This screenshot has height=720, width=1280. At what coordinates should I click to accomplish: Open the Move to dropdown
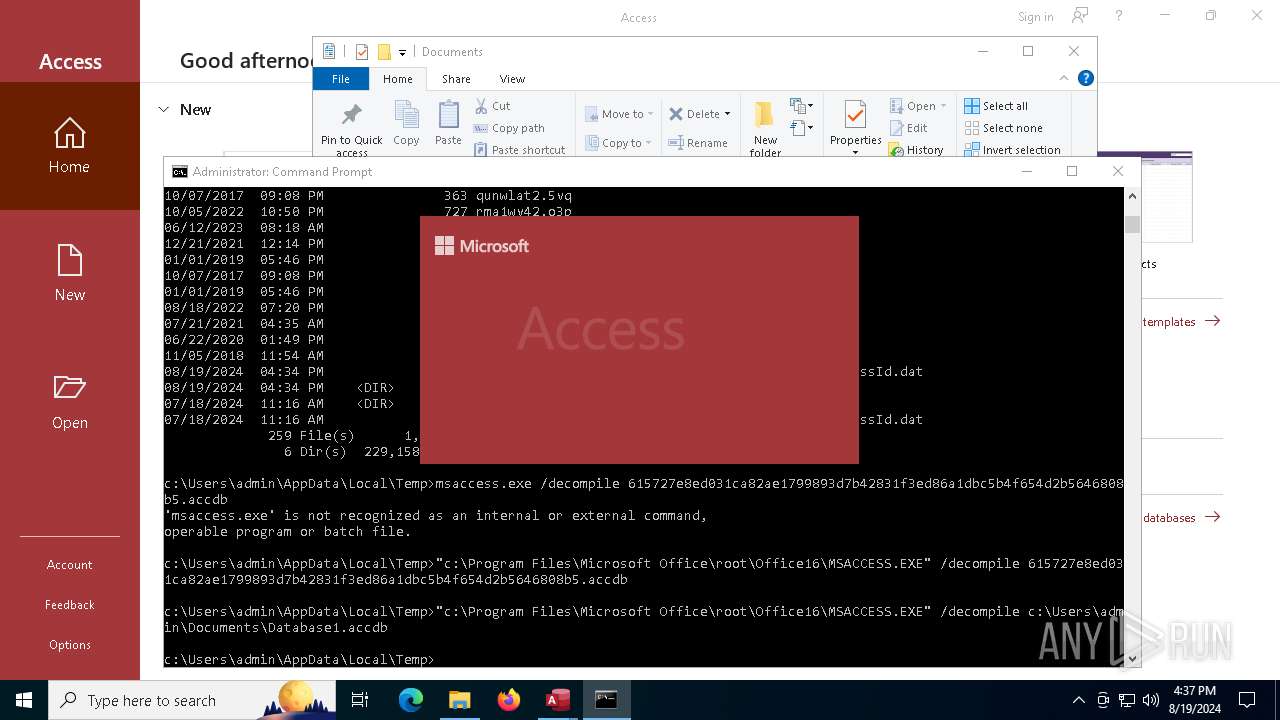tap(618, 114)
